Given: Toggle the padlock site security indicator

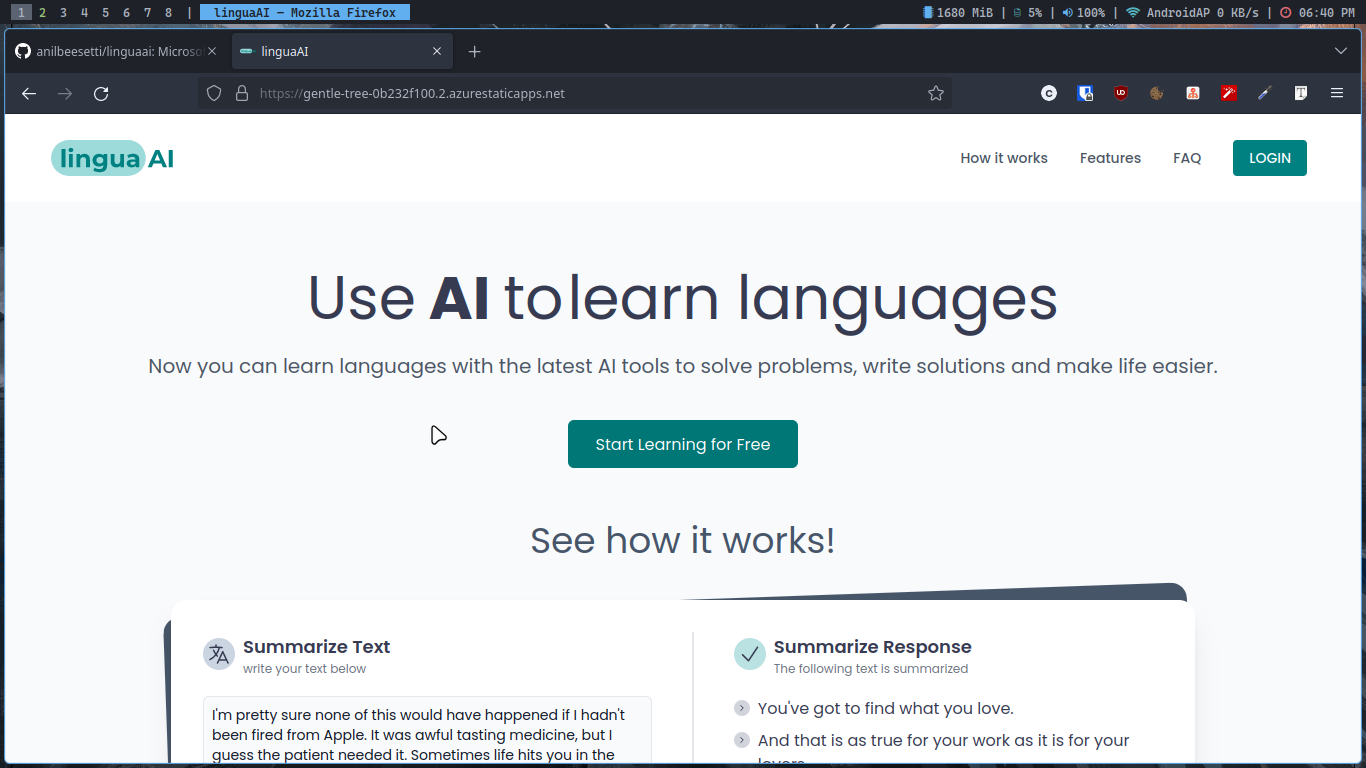Looking at the screenshot, I should click(241, 93).
